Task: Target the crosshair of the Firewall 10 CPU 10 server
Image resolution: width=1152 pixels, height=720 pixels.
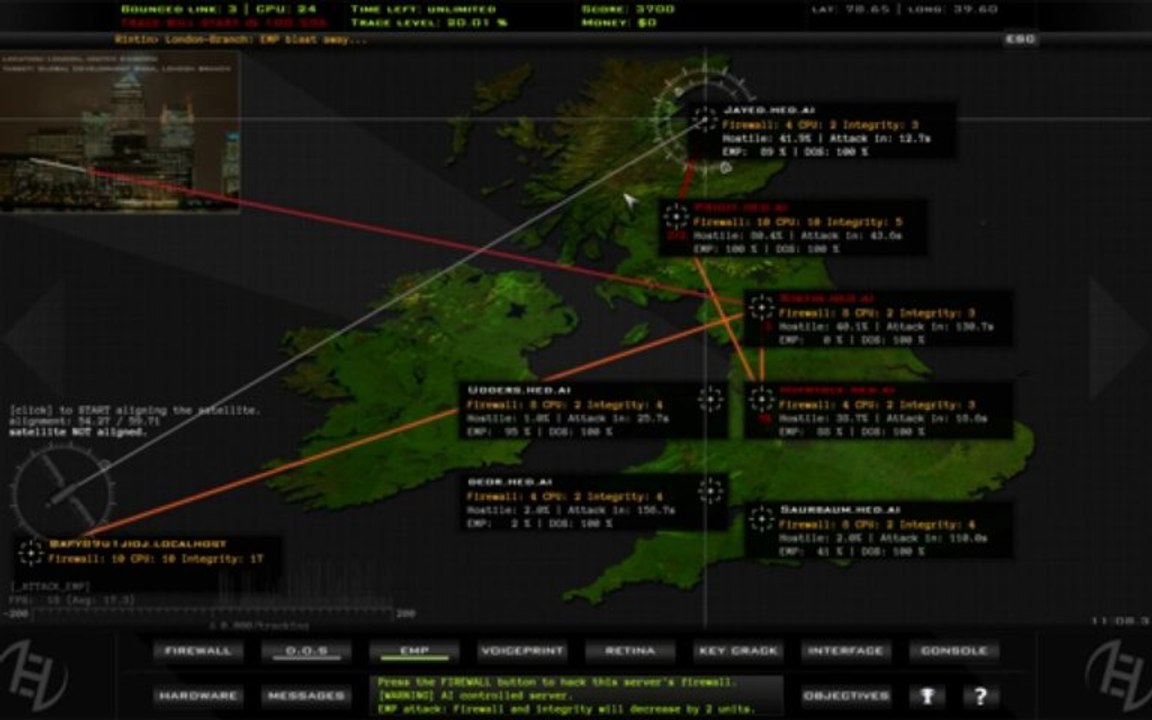Action: coord(676,216)
